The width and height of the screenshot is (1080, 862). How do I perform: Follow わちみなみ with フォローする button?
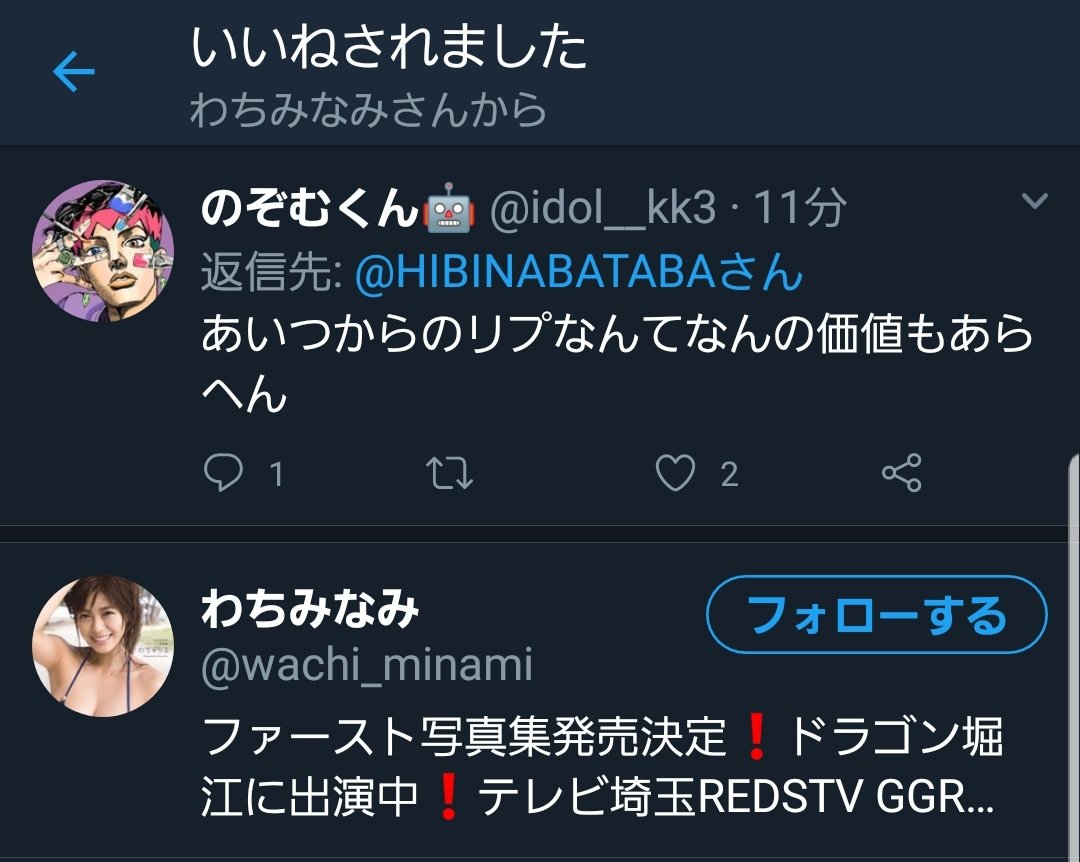(877, 614)
